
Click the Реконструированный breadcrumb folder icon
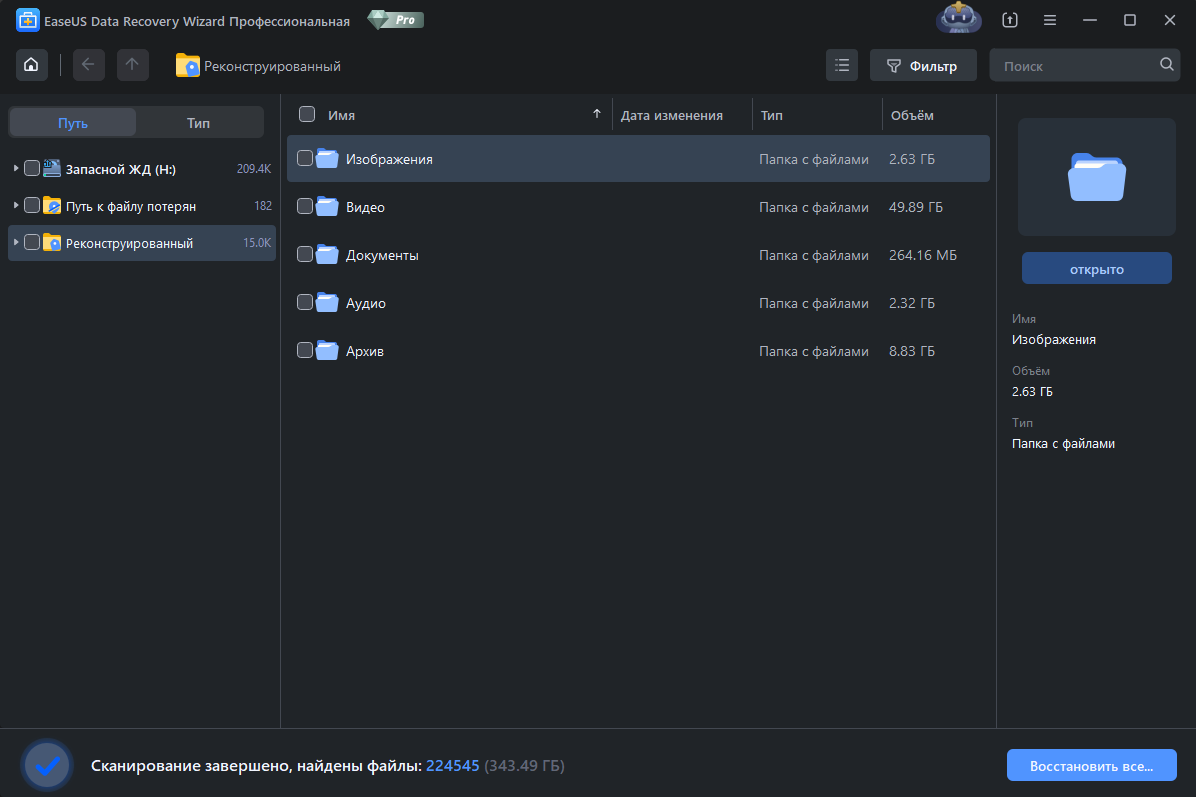click(188, 66)
